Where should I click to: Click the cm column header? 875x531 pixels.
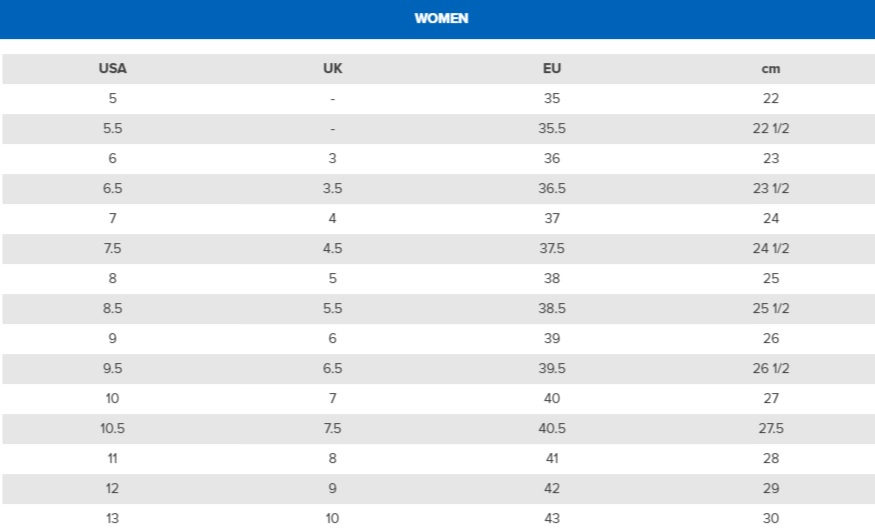(x=771, y=69)
